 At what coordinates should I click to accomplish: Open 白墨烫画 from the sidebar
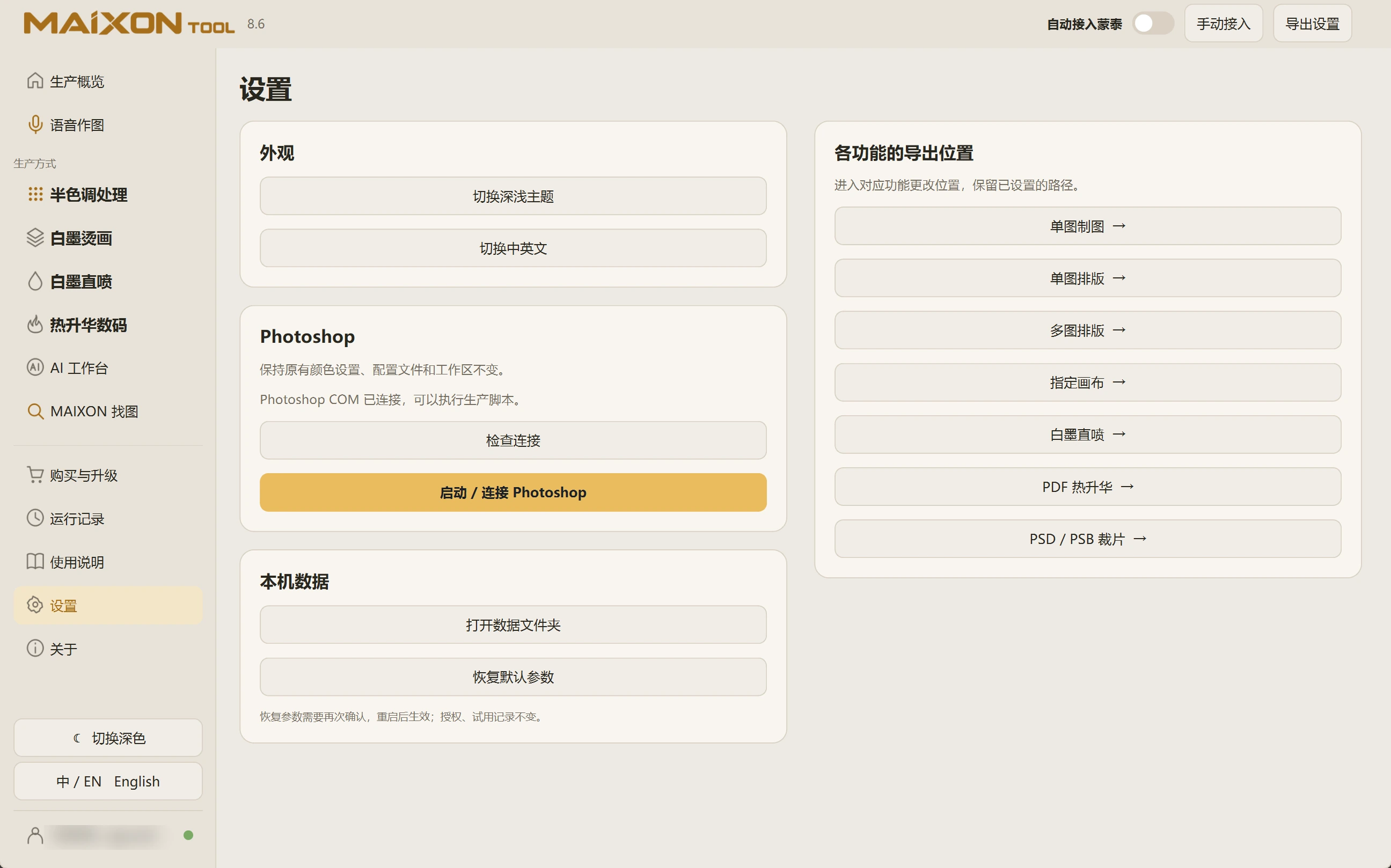[108, 238]
